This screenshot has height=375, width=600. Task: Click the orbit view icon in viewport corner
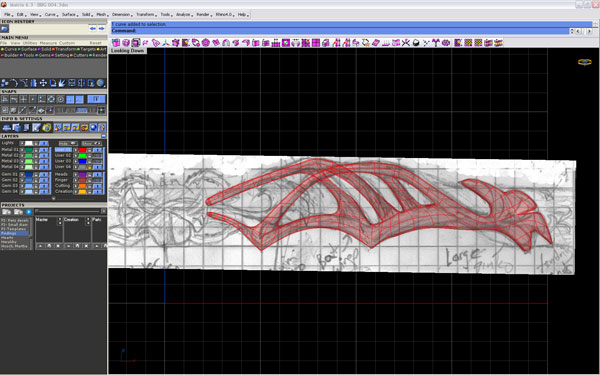point(584,62)
